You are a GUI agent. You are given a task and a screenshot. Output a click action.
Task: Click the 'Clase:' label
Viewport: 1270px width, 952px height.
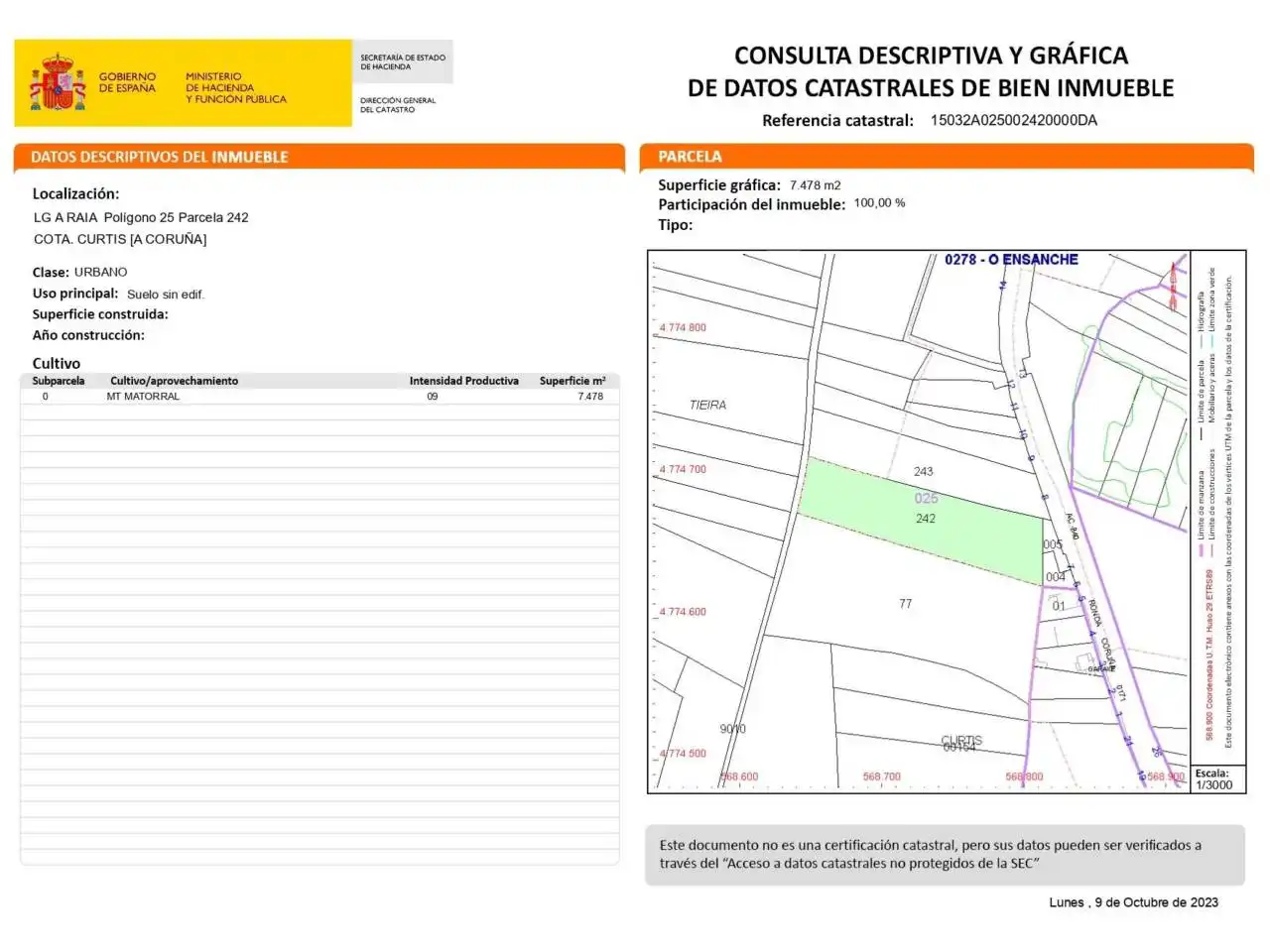tap(51, 272)
